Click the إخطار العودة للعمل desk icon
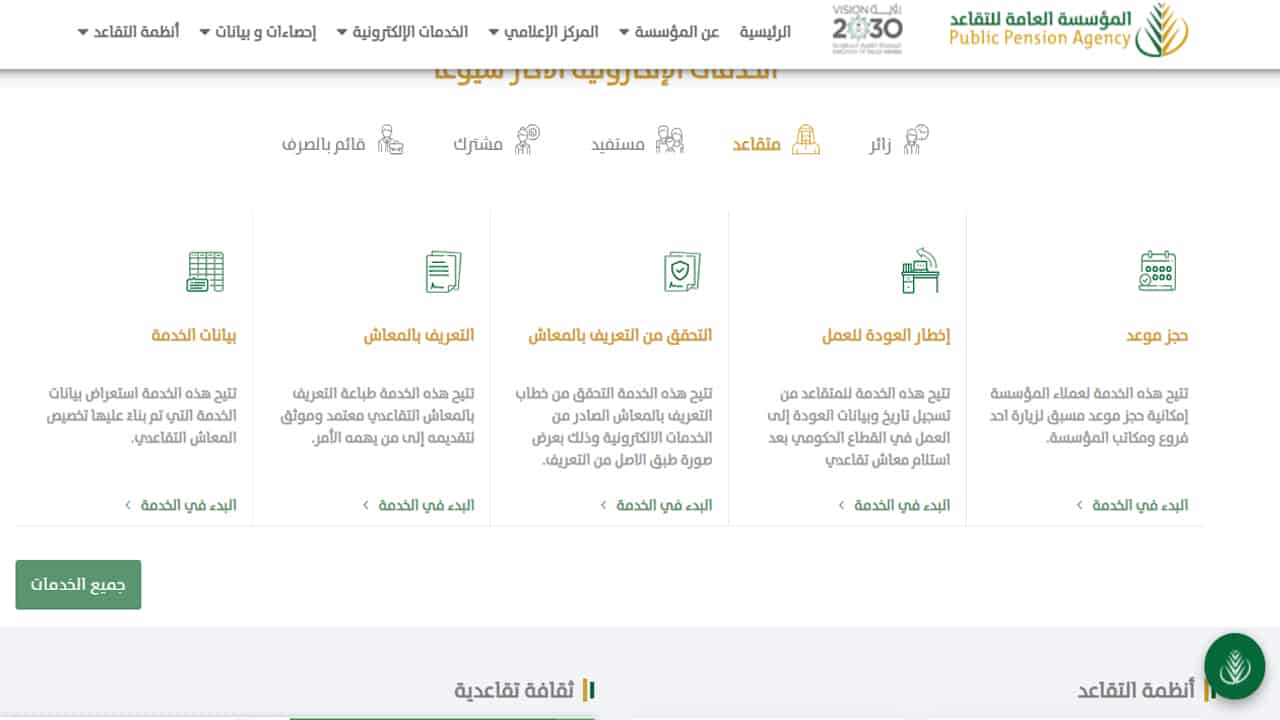The width and height of the screenshot is (1280, 720). pos(920,271)
